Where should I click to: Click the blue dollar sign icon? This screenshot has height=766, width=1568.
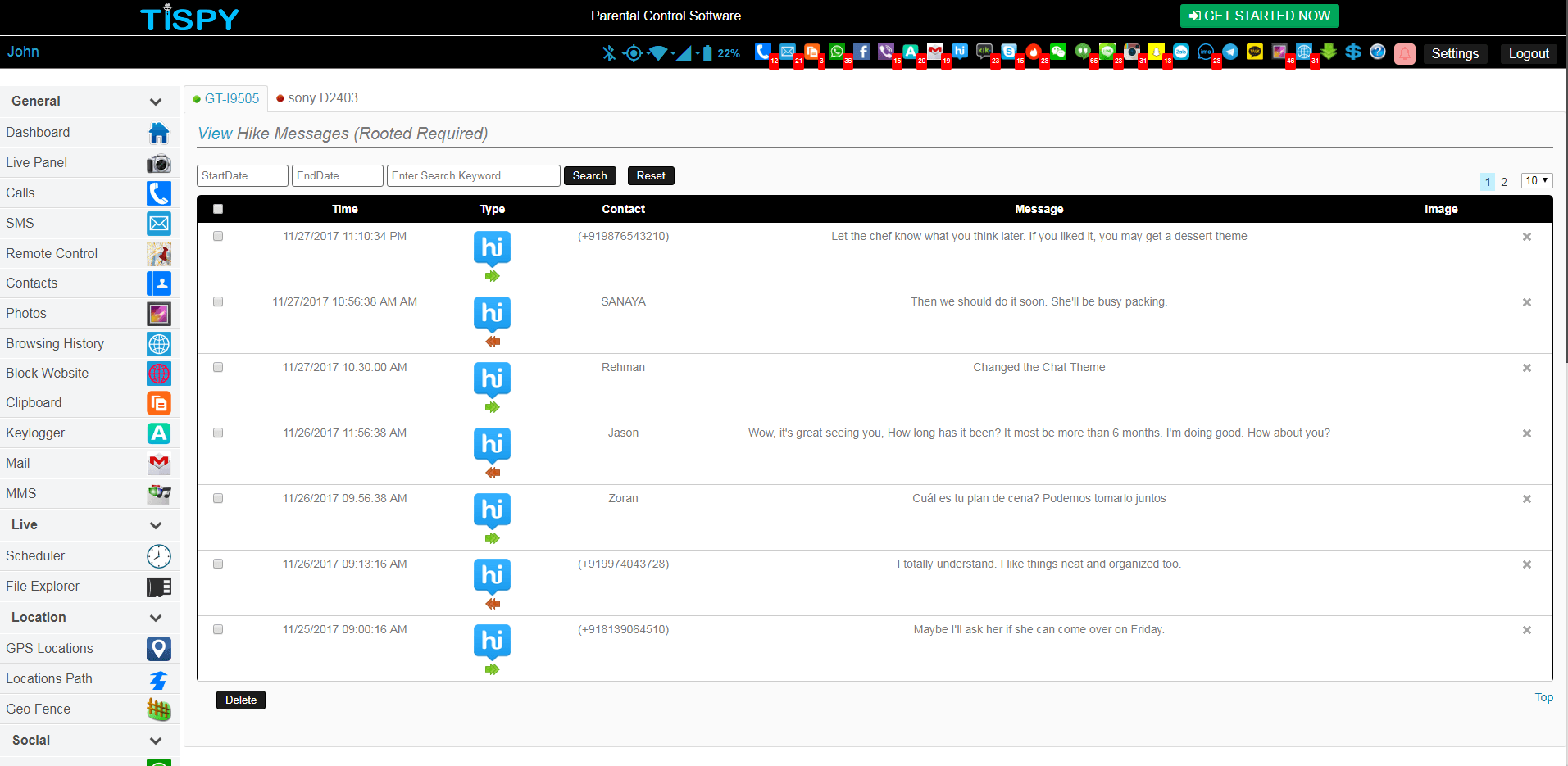coord(1353,52)
